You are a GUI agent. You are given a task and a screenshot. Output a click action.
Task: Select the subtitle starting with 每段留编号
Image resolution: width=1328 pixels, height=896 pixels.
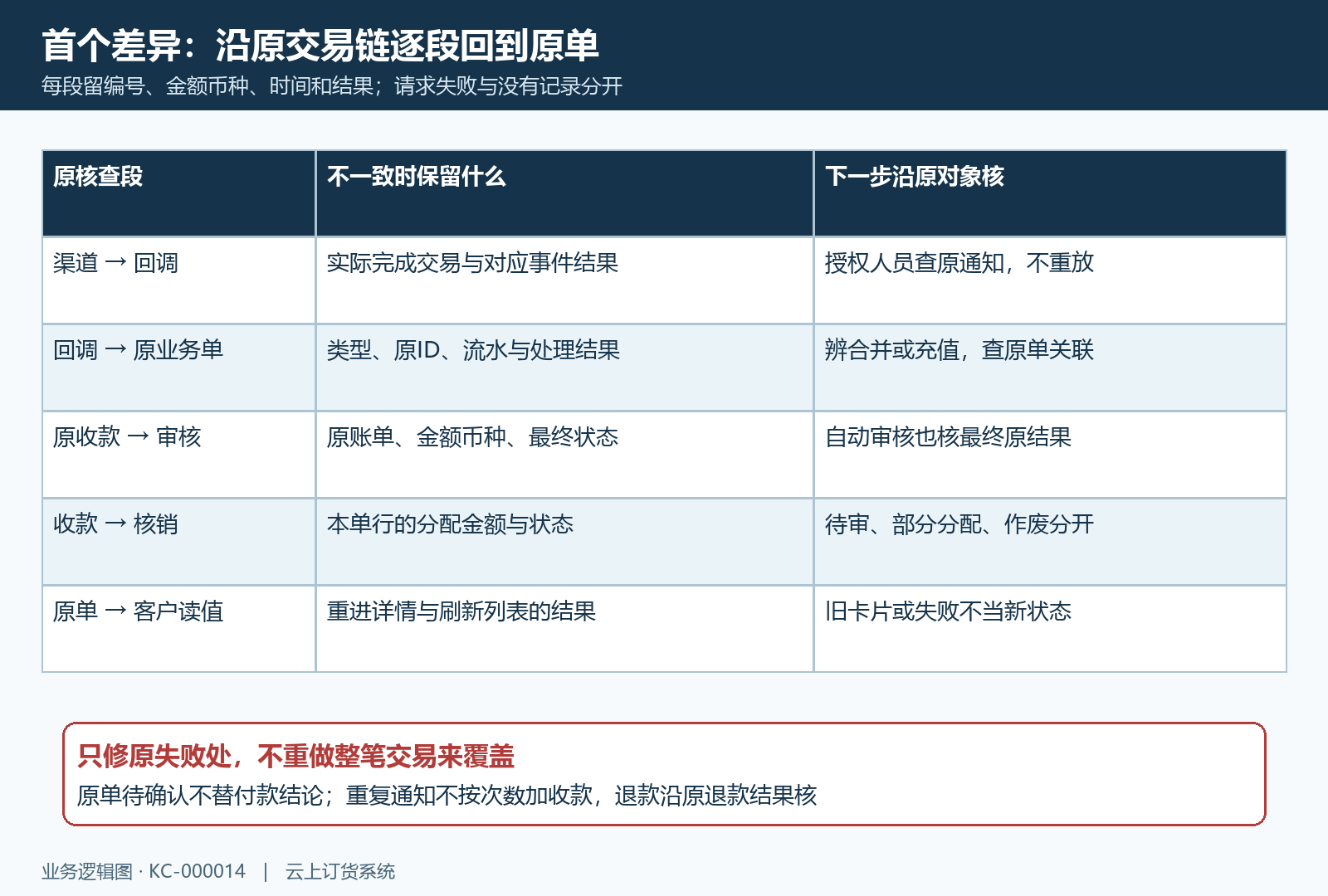point(332,86)
